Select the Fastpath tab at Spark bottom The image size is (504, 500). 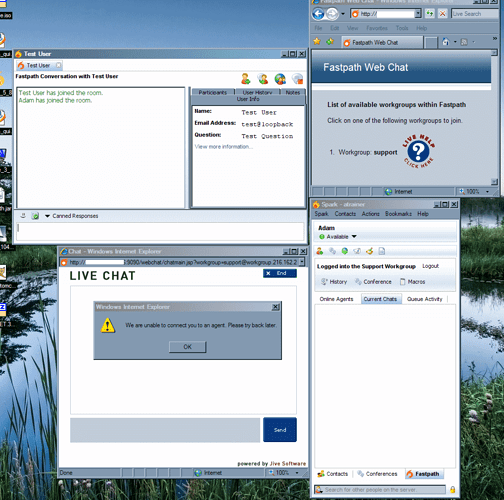(423, 474)
